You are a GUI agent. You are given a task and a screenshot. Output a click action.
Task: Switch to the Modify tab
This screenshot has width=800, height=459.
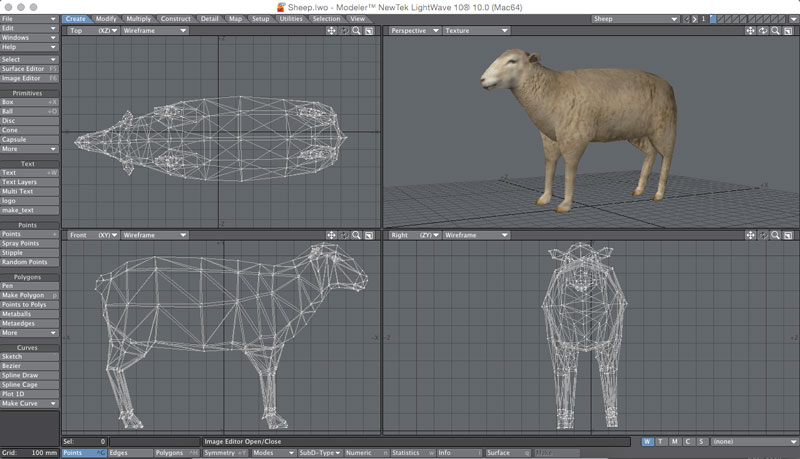click(106, 19)
